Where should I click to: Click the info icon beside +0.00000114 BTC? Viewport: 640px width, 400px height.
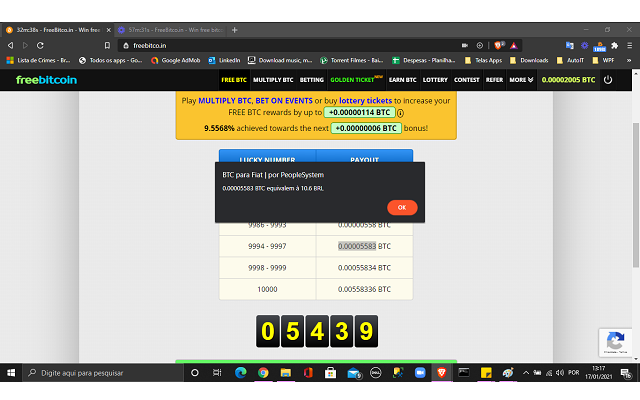[x=400, y=113]
